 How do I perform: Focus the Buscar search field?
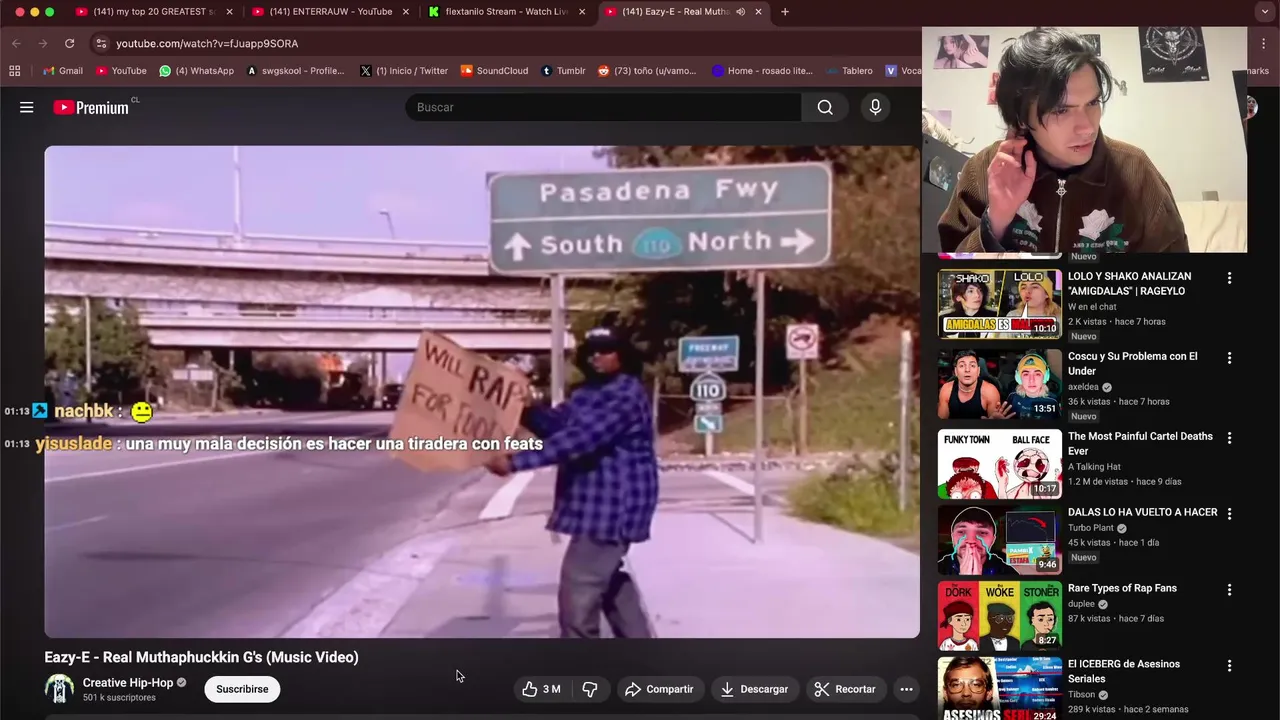(x=603, y=107)
